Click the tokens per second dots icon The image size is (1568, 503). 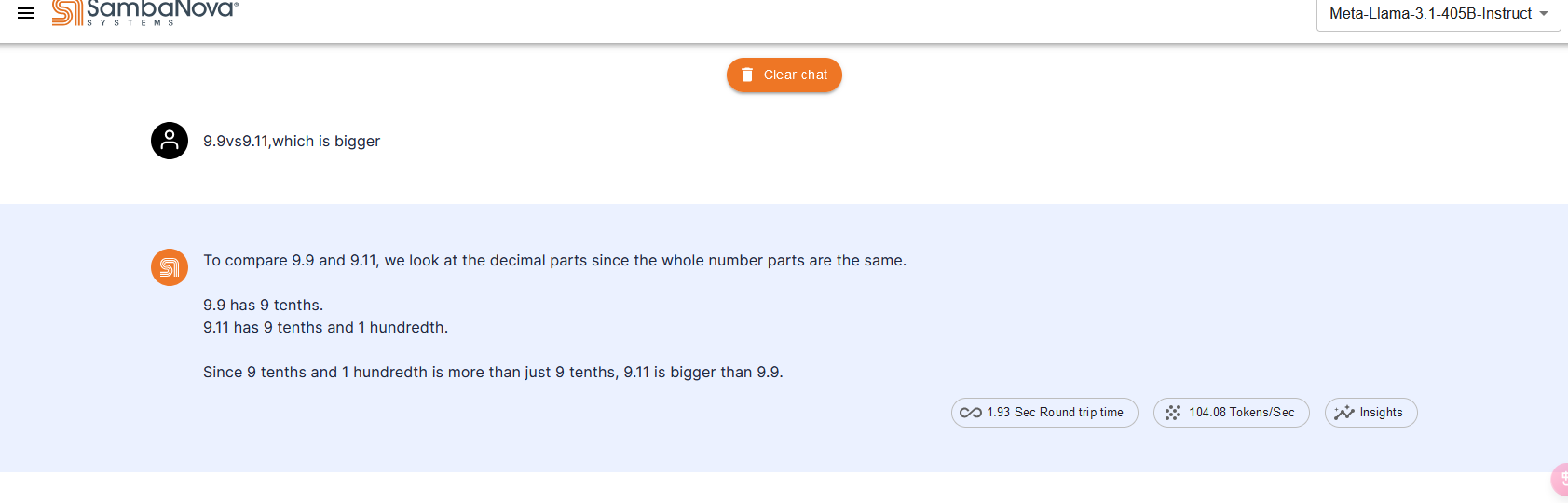(1173, 413)
